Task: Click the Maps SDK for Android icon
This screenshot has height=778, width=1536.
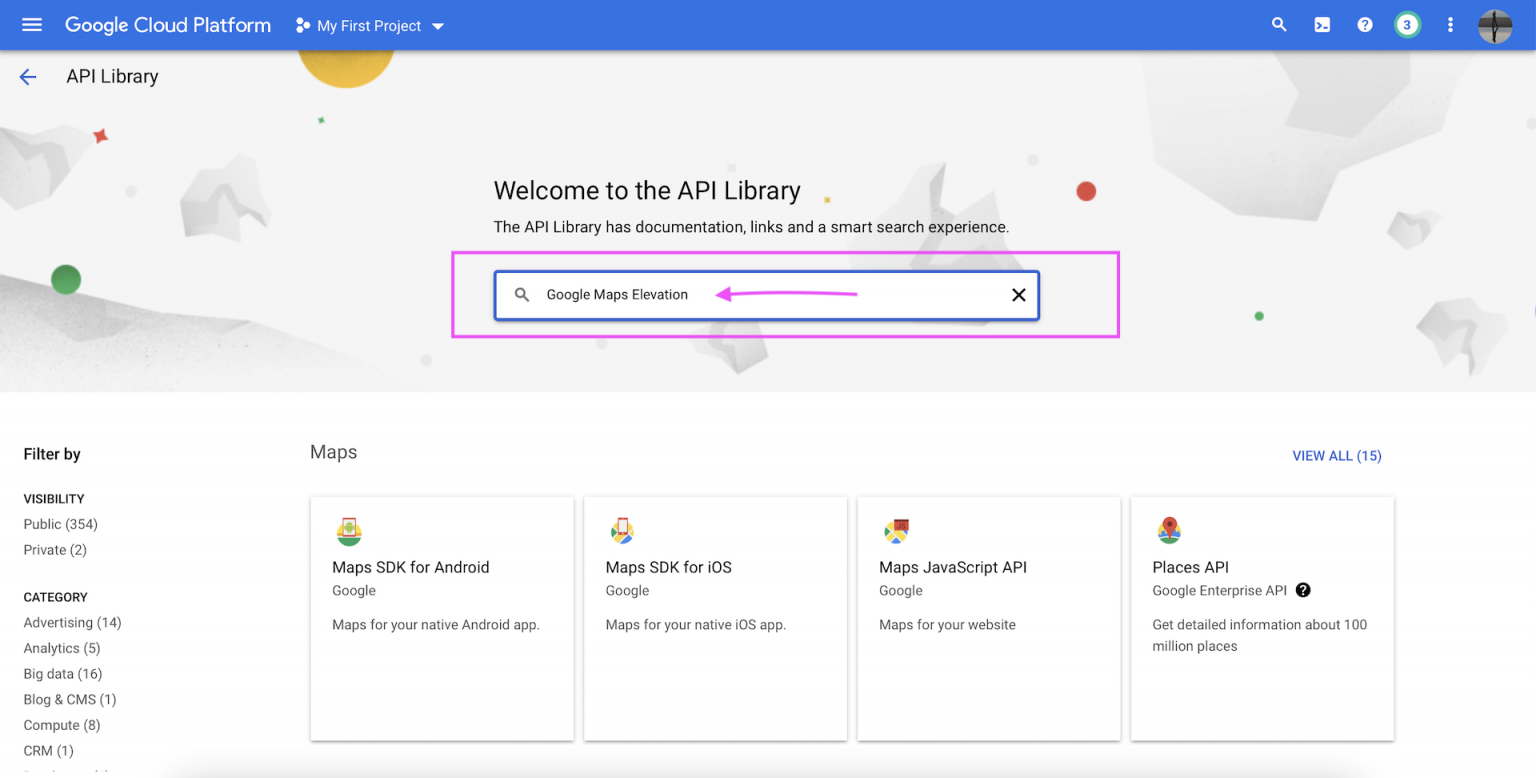Action: point(349,531)
